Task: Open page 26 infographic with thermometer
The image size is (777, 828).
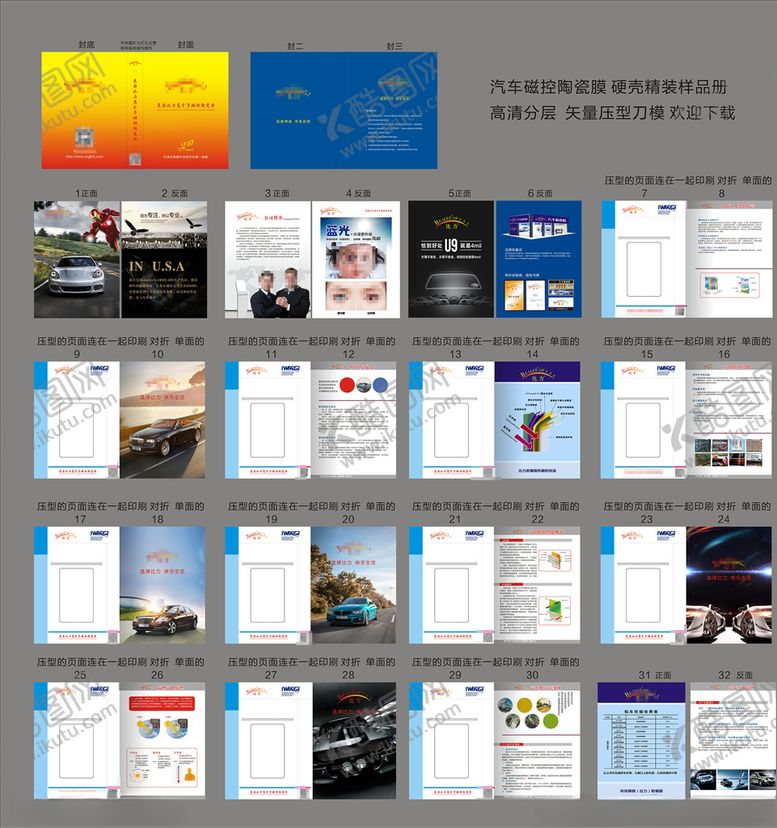Action: [163, 740]
